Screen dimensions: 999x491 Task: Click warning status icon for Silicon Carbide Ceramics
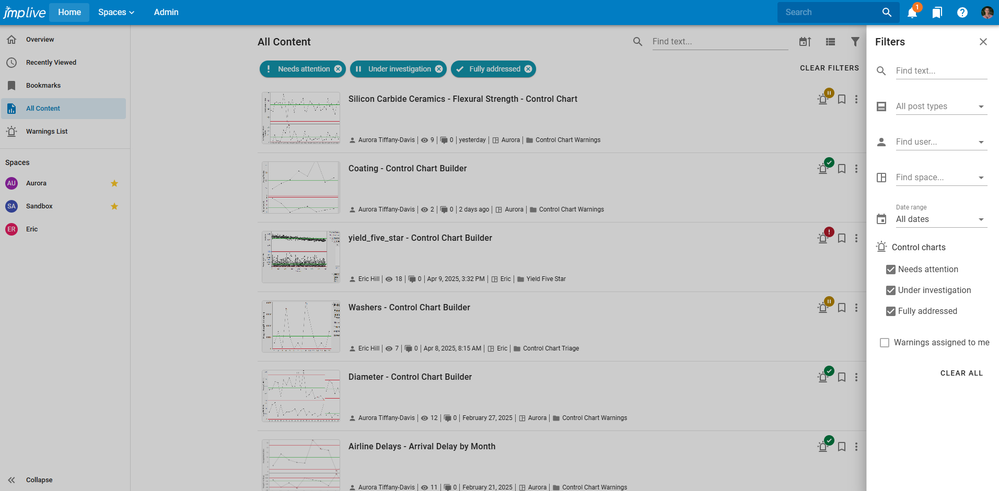tap(823, 99)
